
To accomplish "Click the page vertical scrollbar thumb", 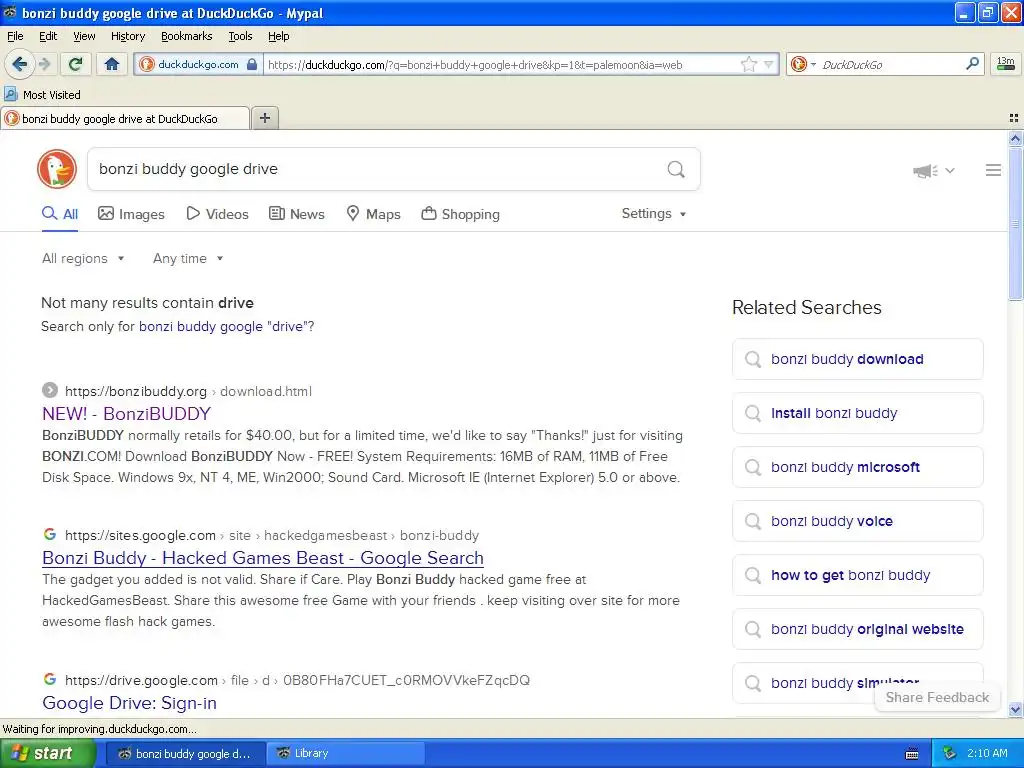I will (1015, 222).
